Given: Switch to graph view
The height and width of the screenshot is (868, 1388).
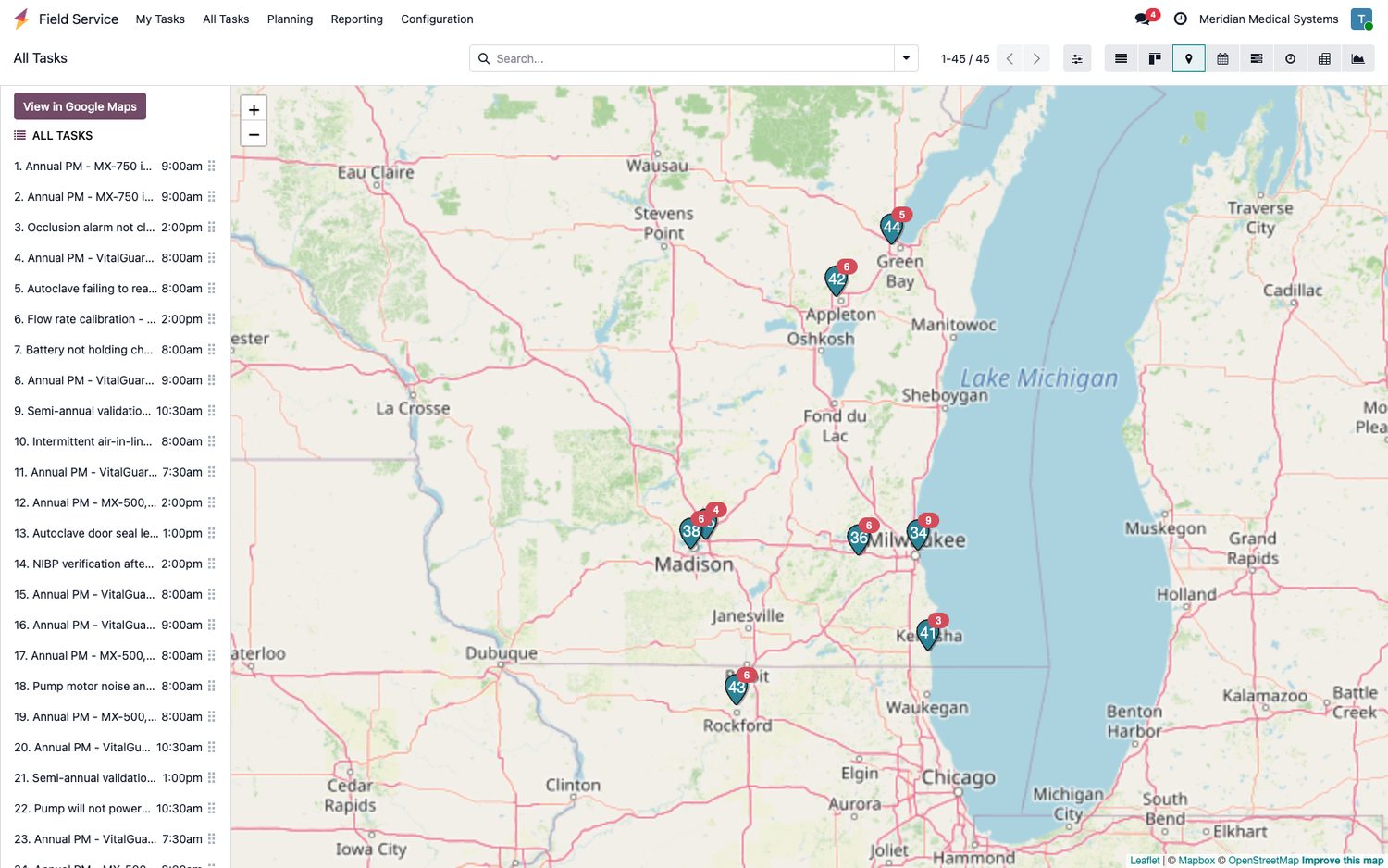Looking at the screenshot, I should (x=1357, y=58).
